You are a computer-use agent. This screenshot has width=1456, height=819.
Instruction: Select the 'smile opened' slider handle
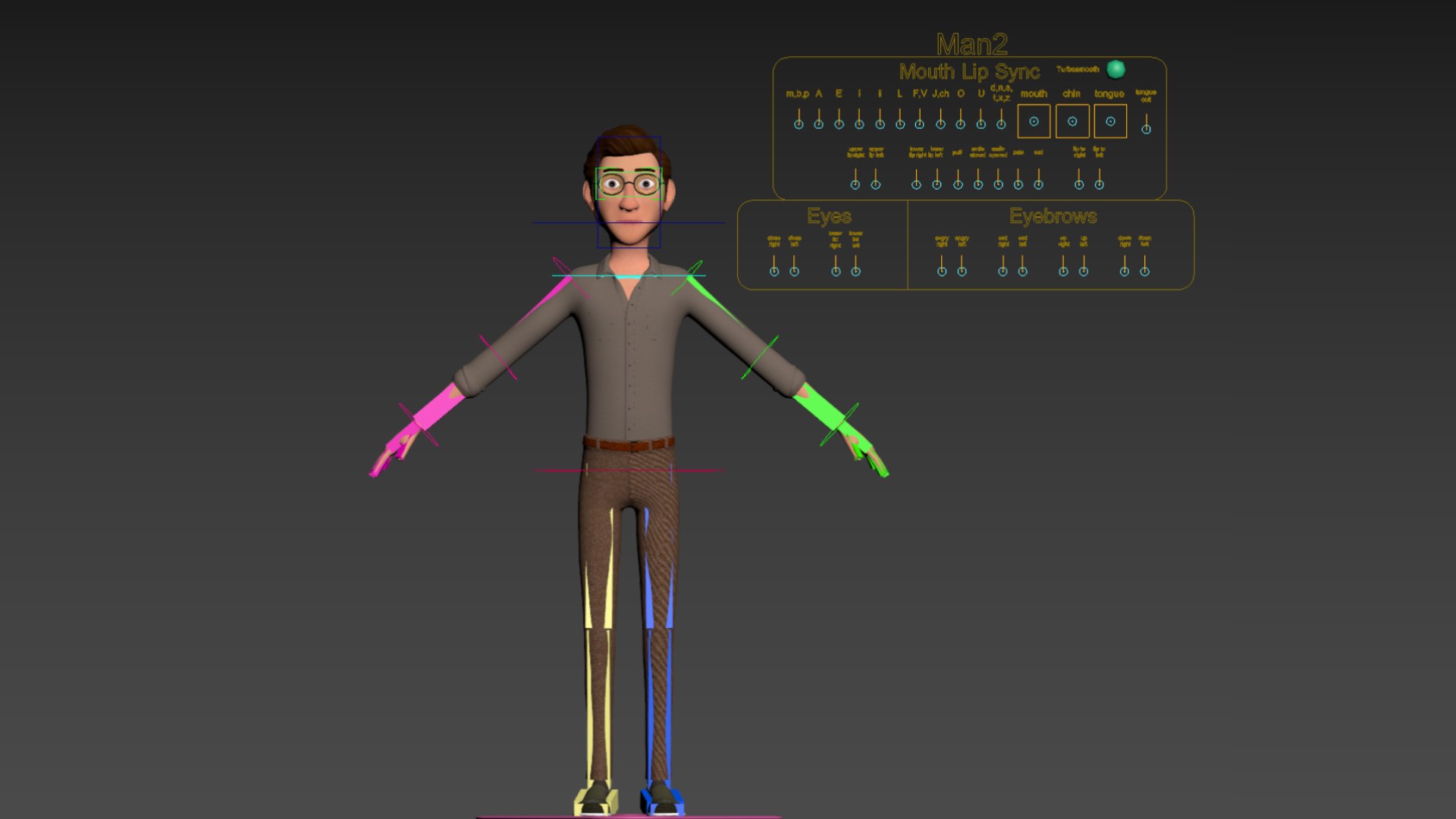[x=999, y=184]
